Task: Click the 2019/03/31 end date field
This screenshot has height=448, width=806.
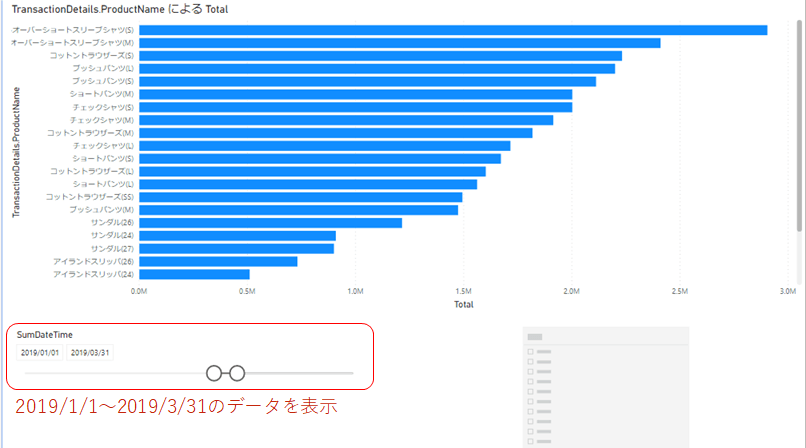Action: (90, 353)
